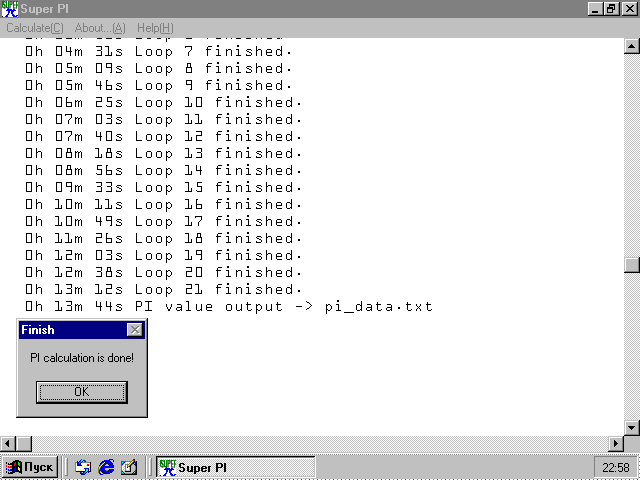This screenshot has width=640, height=480.
Task: Select the Super PI taskbar button
Action: coord(236,467)
